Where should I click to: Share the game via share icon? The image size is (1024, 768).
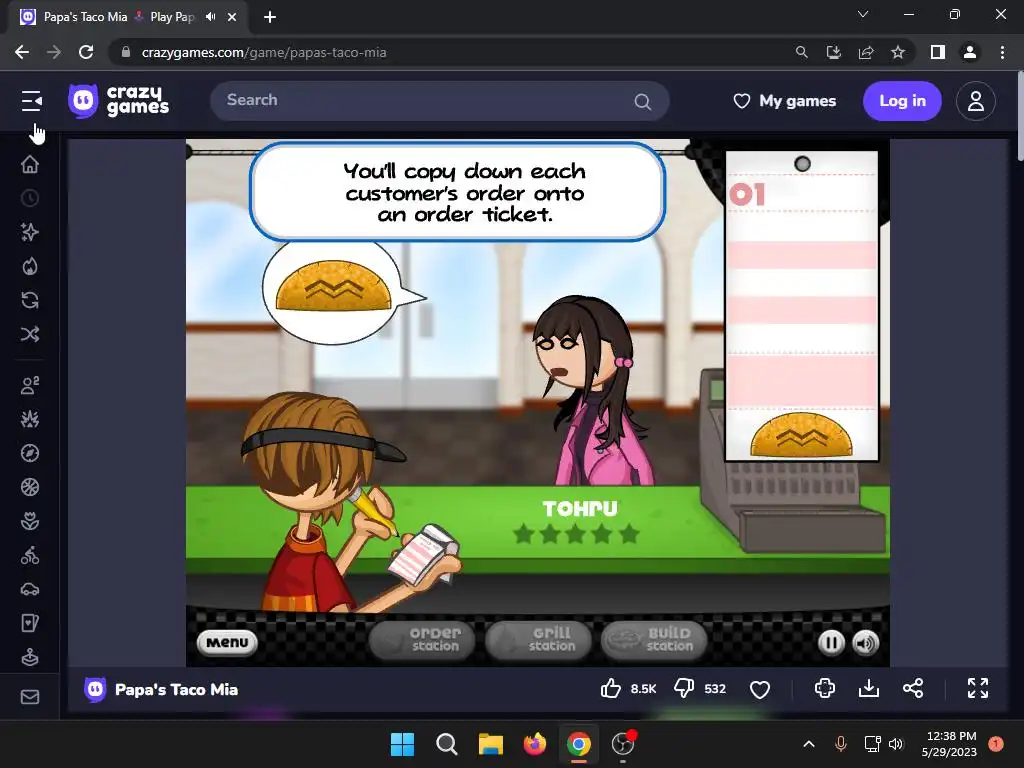point(913,688)
